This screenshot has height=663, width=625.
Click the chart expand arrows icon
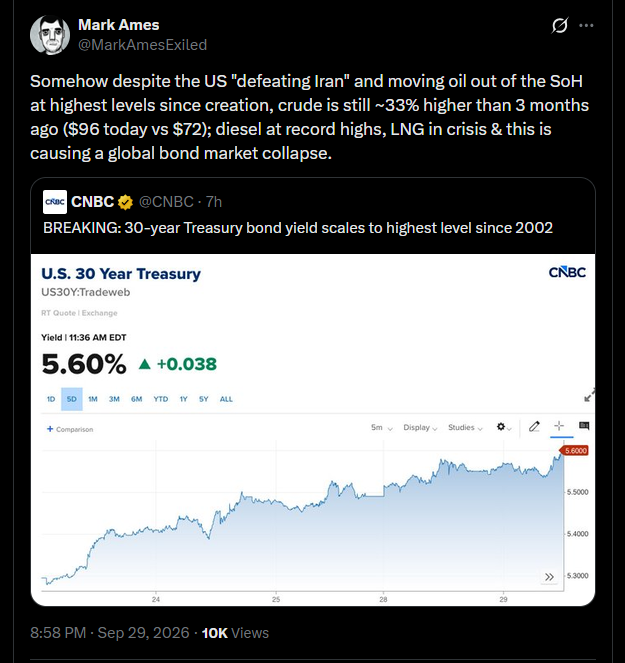(589, 395)
